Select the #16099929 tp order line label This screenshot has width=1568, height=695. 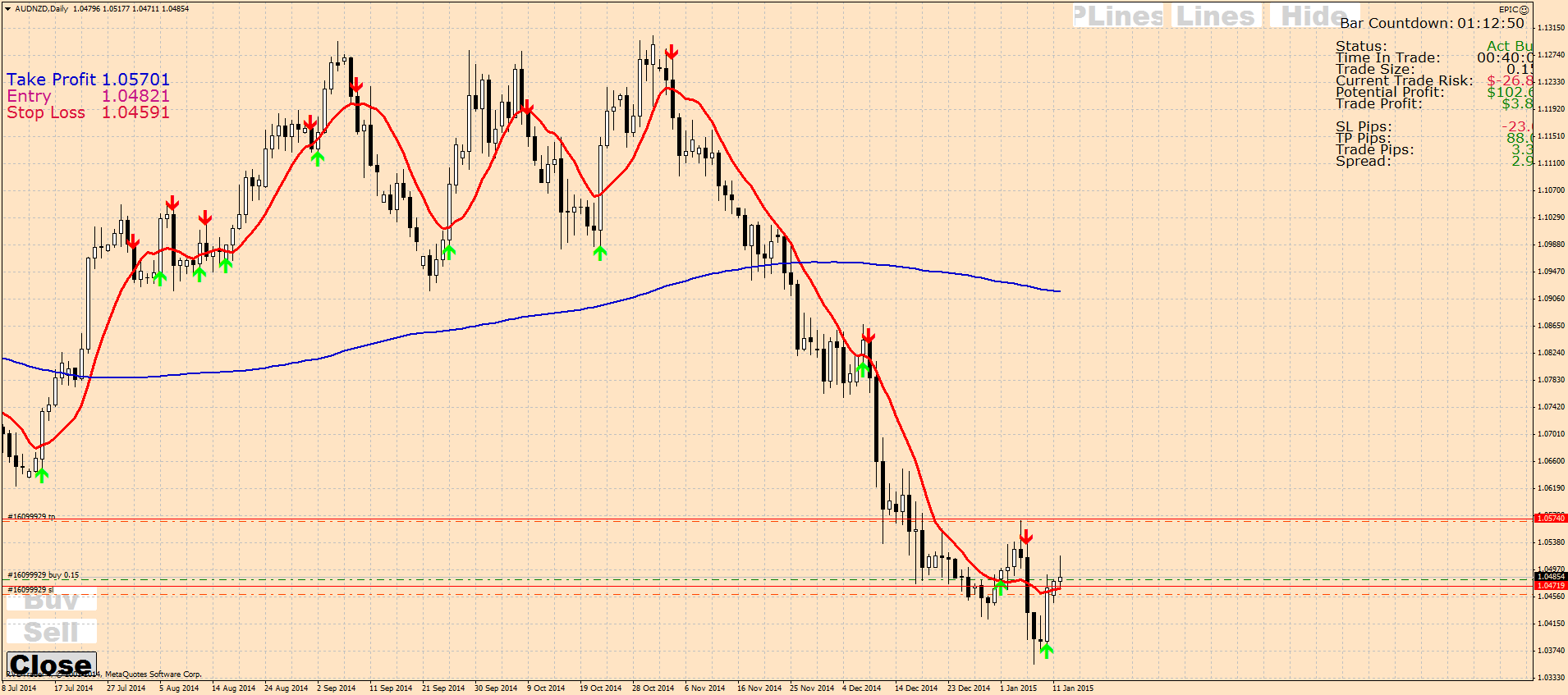pyautogui.click(x=32, y=516)
